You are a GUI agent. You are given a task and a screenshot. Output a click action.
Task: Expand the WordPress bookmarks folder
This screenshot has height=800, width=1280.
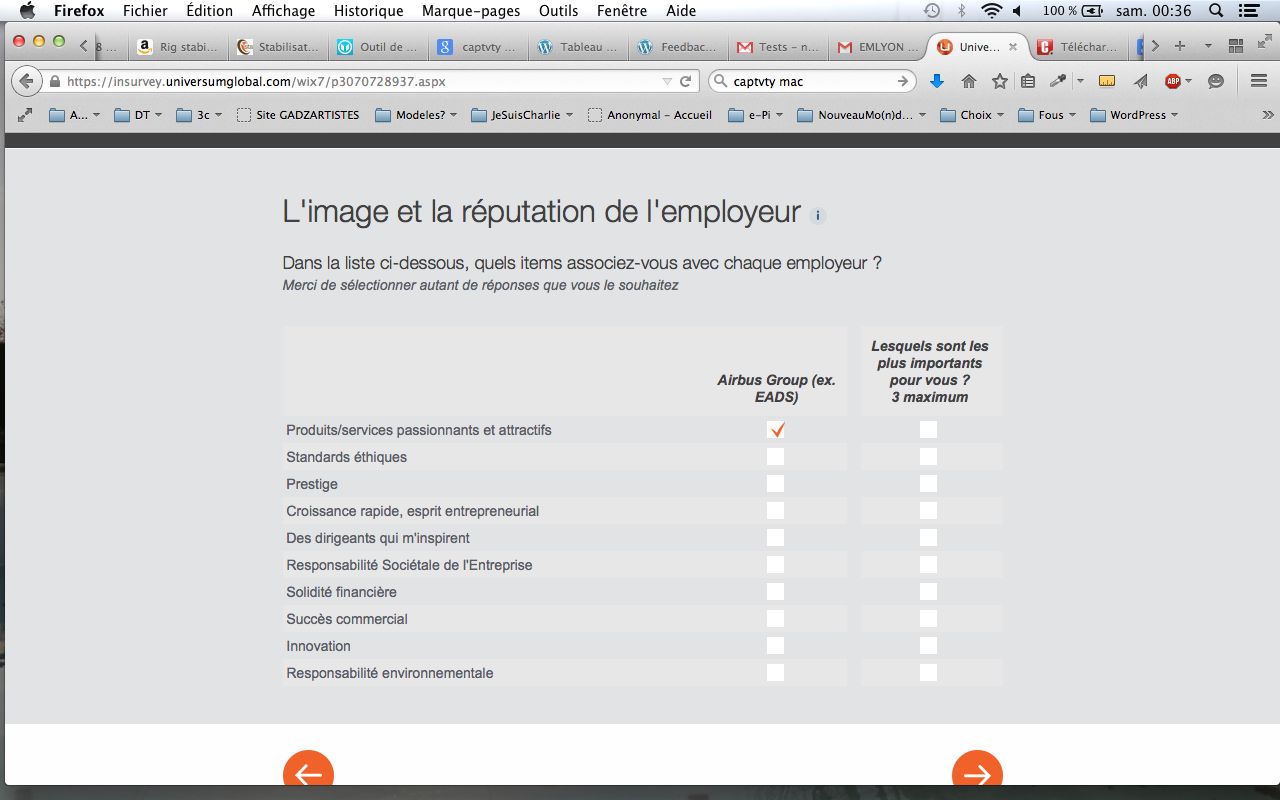tap(1134, 115)
